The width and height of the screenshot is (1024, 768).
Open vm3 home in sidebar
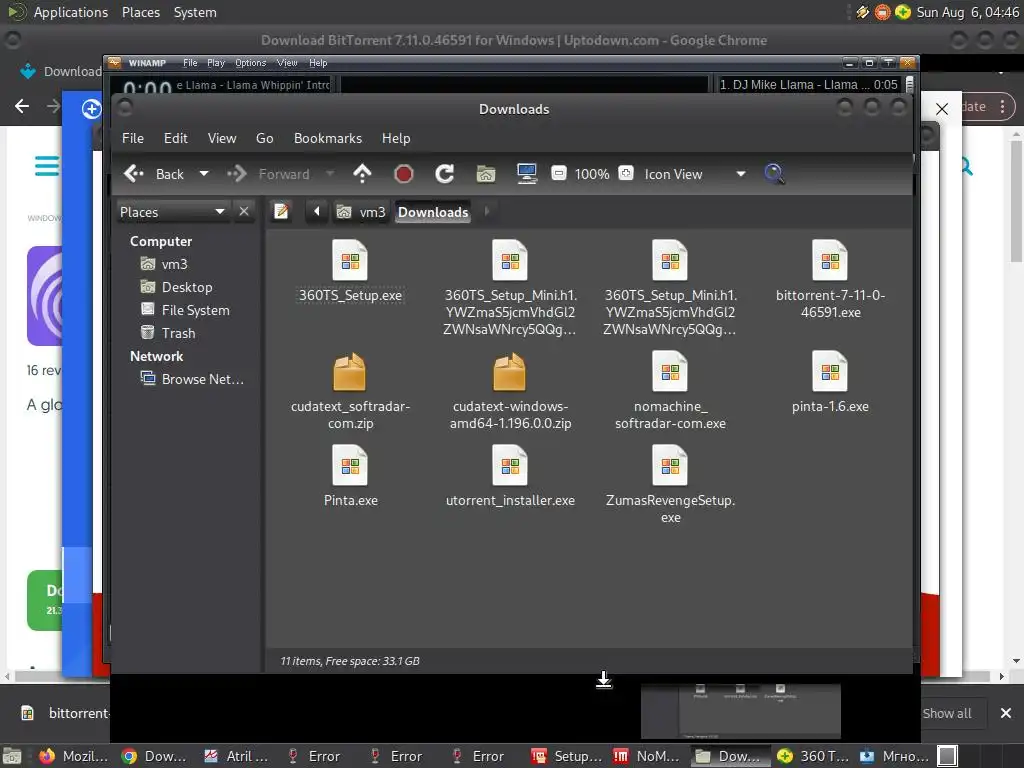[165, 264]
